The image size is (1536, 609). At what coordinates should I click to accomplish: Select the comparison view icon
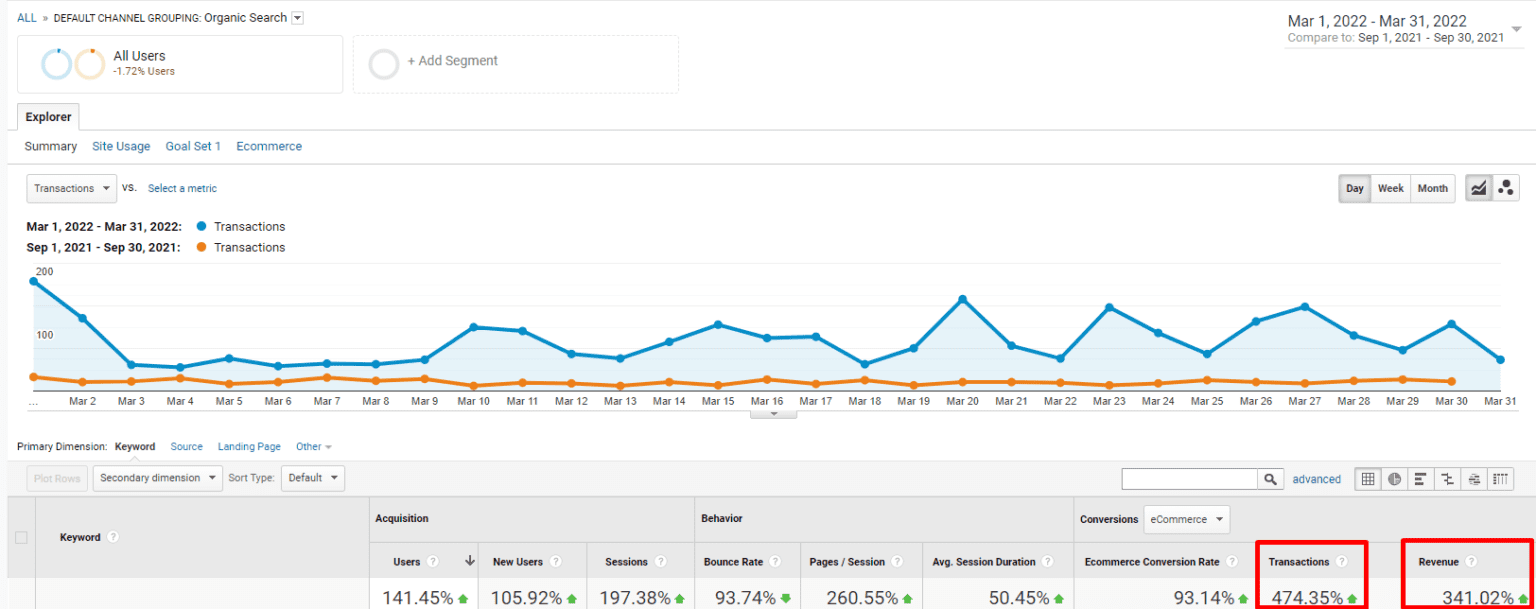point(1447,479)
